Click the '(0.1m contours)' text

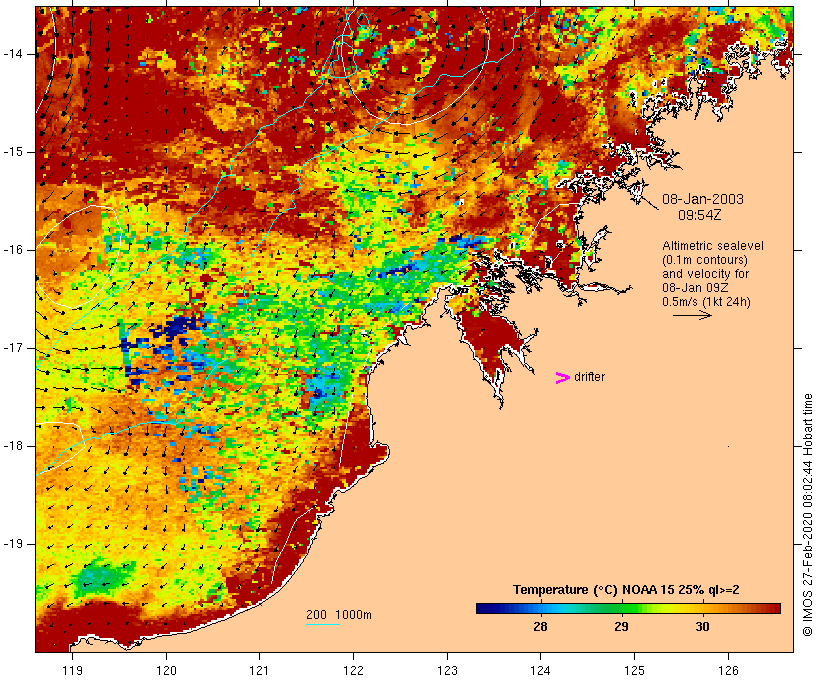(705, 260)
